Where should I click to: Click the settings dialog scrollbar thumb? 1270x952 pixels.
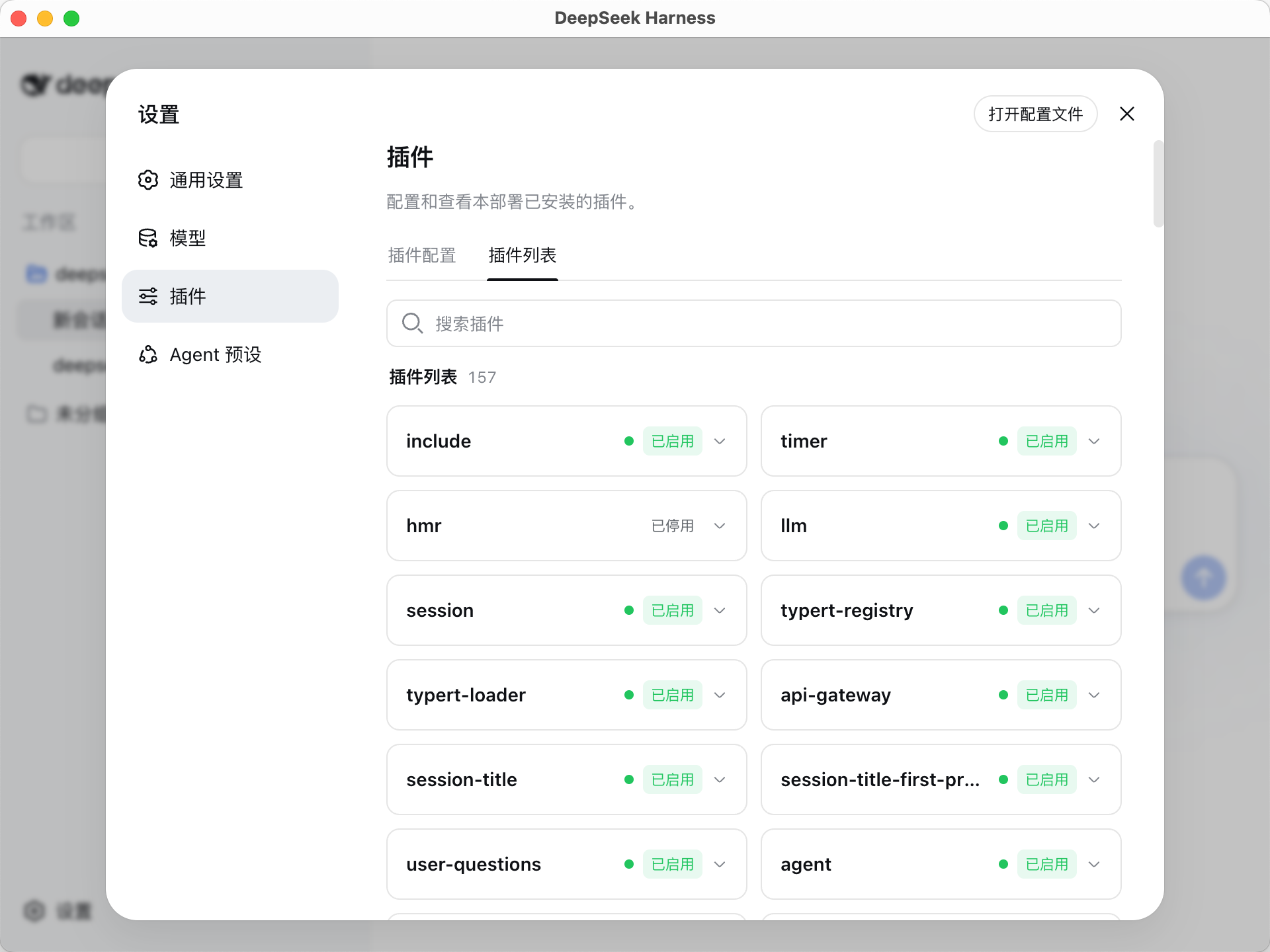pos(1158,184)
